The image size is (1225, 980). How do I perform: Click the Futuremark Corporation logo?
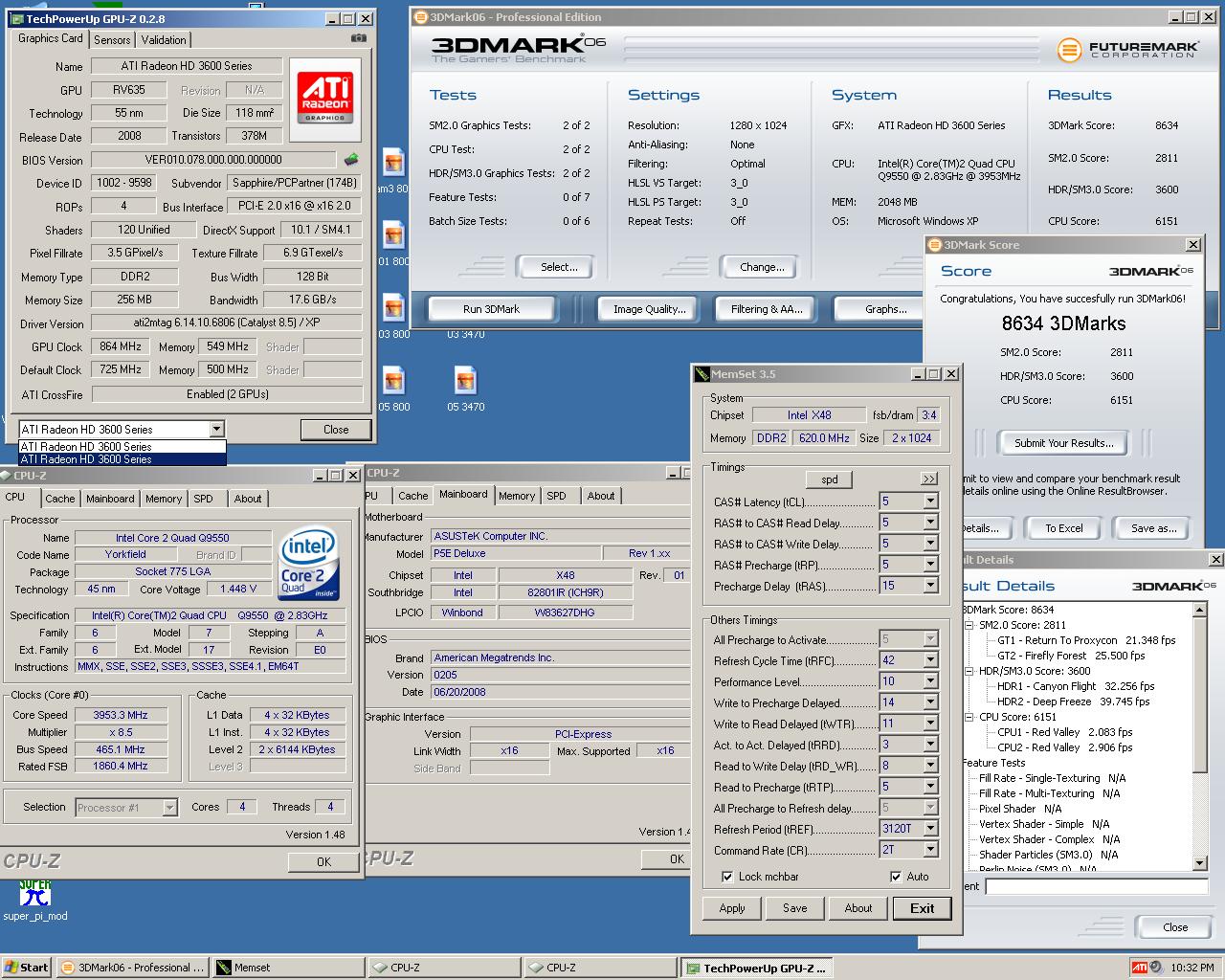pos(1126,50)
